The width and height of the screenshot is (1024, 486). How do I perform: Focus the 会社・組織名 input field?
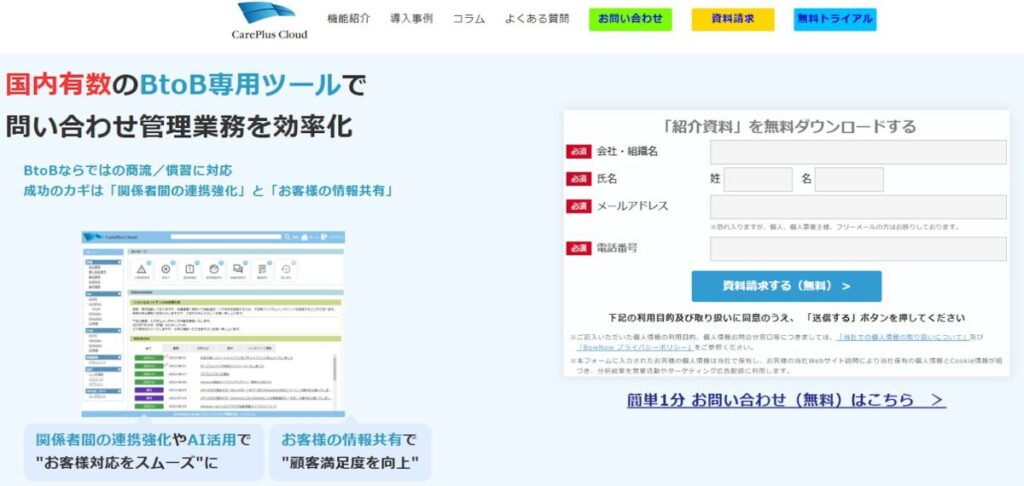click(857, 152)
